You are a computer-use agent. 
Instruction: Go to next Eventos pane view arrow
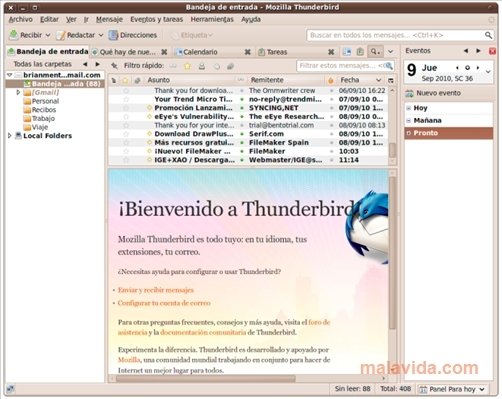(x=478, y=51)
